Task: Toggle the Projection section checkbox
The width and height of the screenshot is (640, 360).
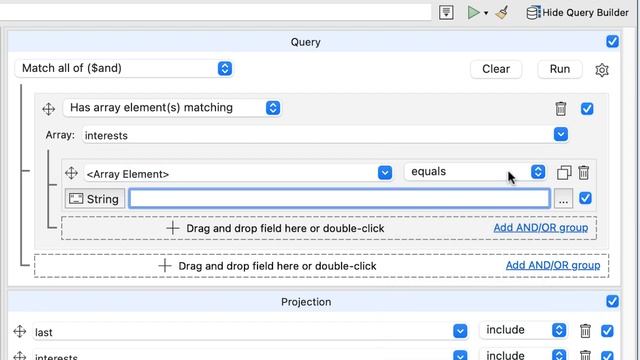Action: 612,301
